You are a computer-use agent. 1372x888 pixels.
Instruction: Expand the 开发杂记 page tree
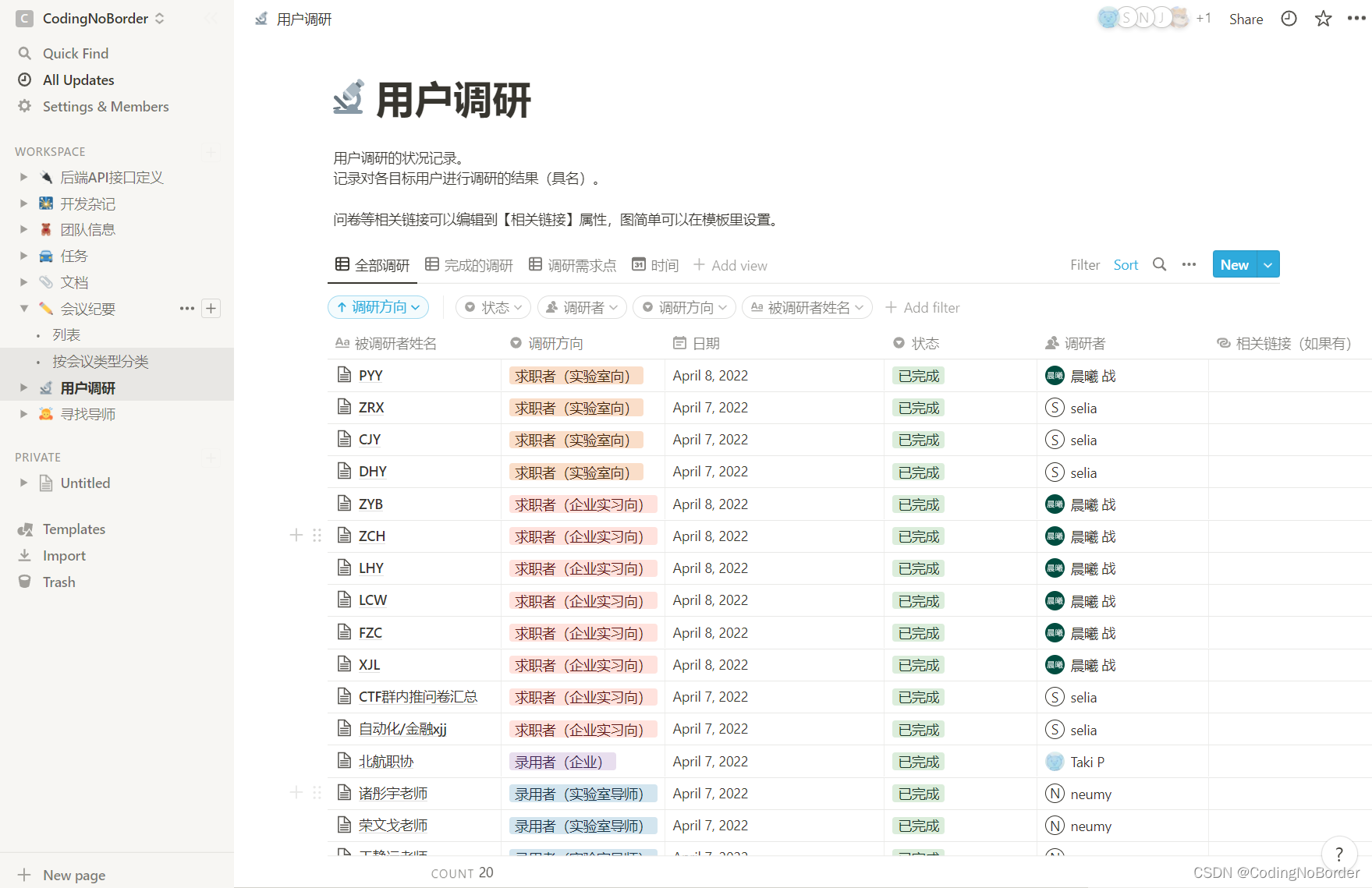[x=23, y=203]
